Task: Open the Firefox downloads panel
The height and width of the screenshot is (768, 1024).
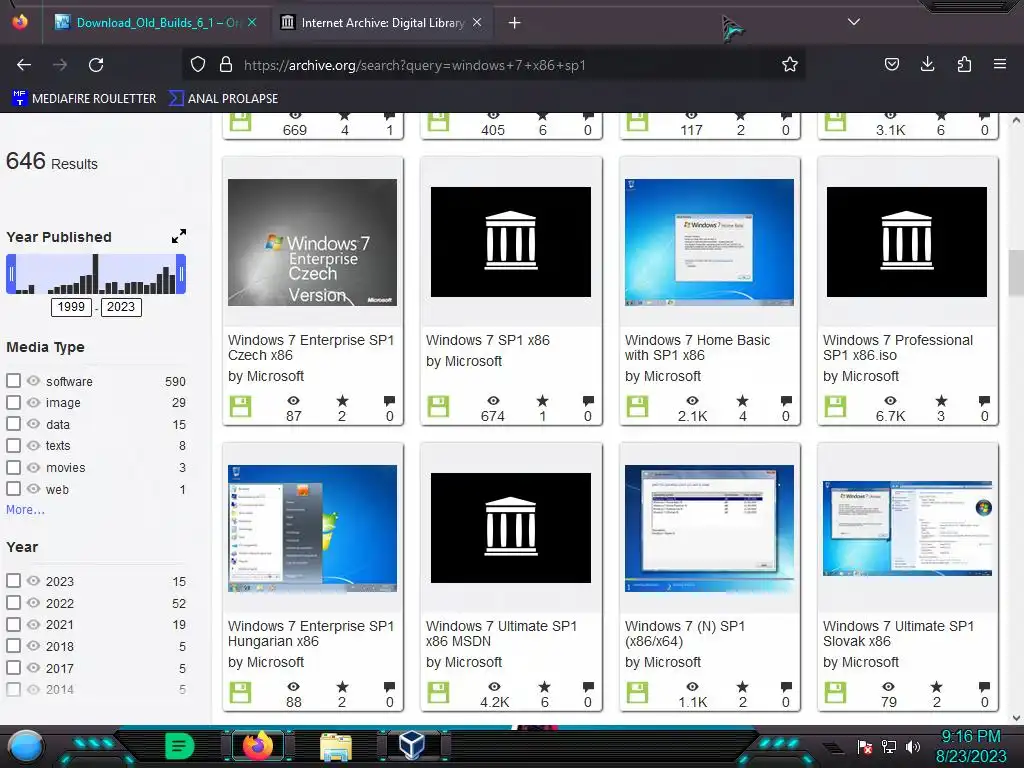Action: [x=927, y=64]
